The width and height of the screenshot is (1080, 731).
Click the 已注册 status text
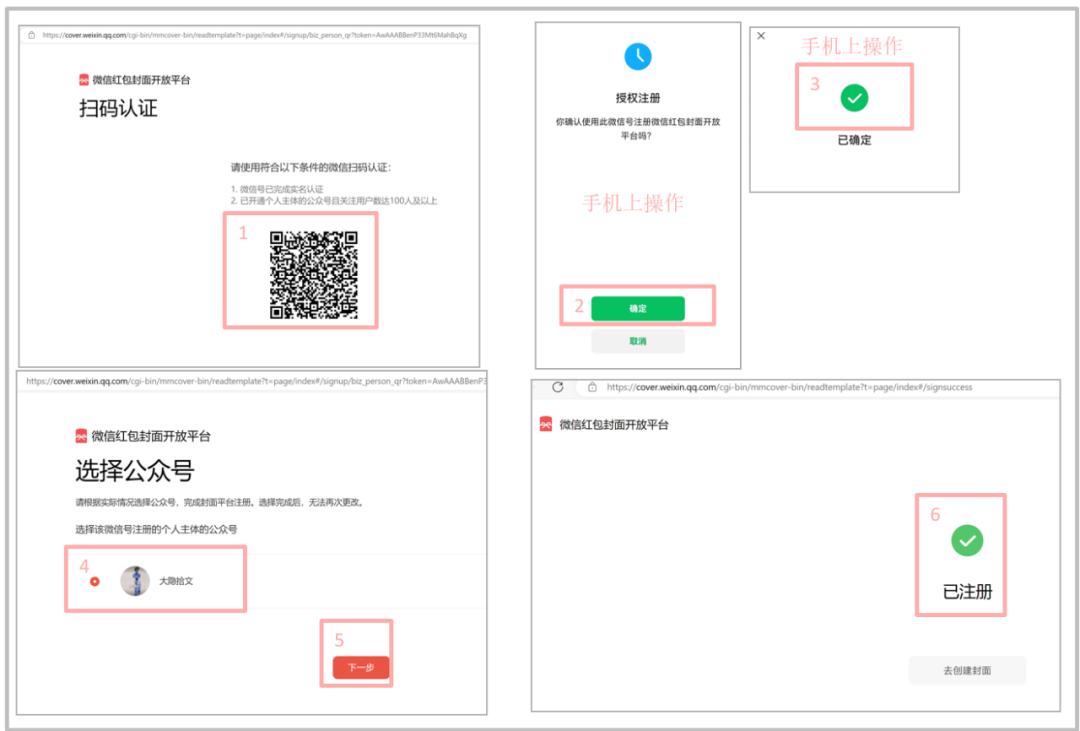point(967,592)
